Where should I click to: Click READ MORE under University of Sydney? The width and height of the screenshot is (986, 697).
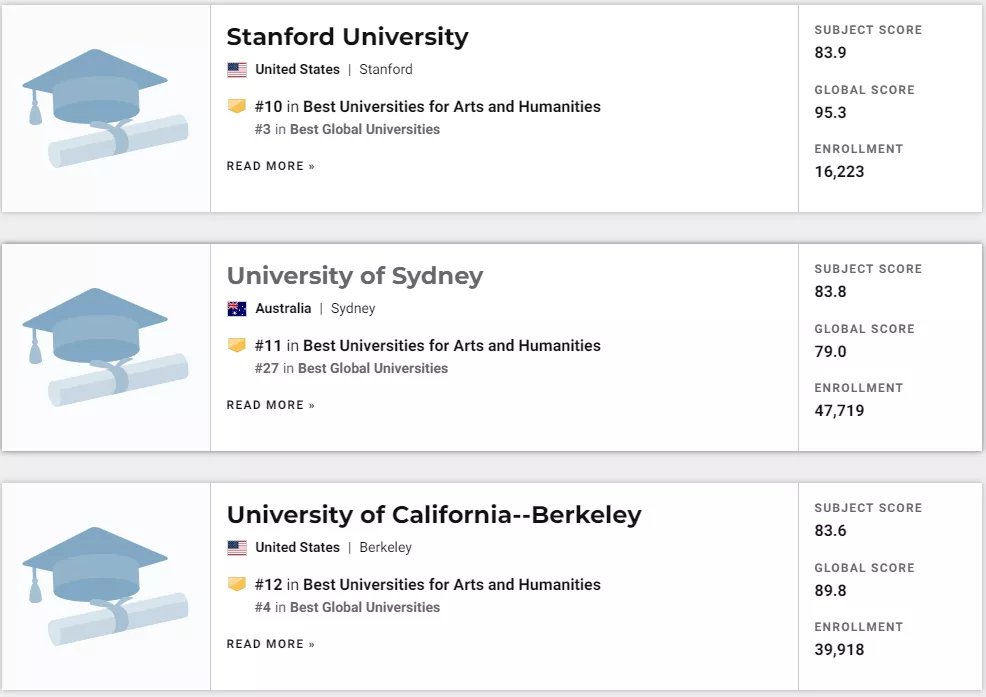pyautogui.click(x=270, y=405)
